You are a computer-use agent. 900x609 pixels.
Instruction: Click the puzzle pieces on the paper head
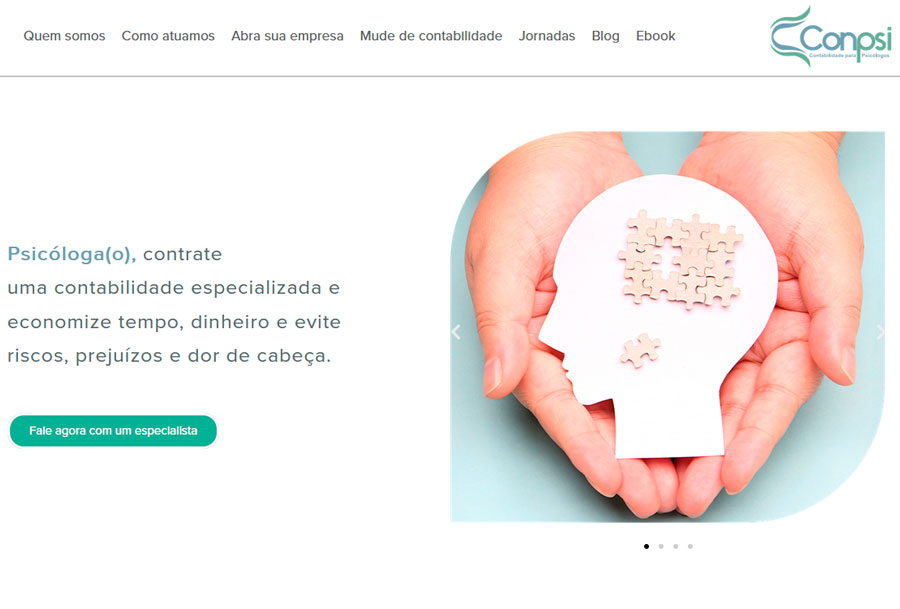(x=681, y=259)
